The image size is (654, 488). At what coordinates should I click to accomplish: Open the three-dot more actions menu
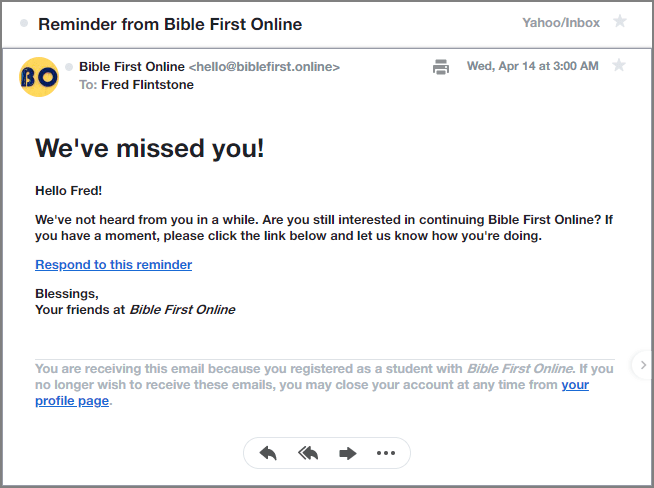click(386, 453)
